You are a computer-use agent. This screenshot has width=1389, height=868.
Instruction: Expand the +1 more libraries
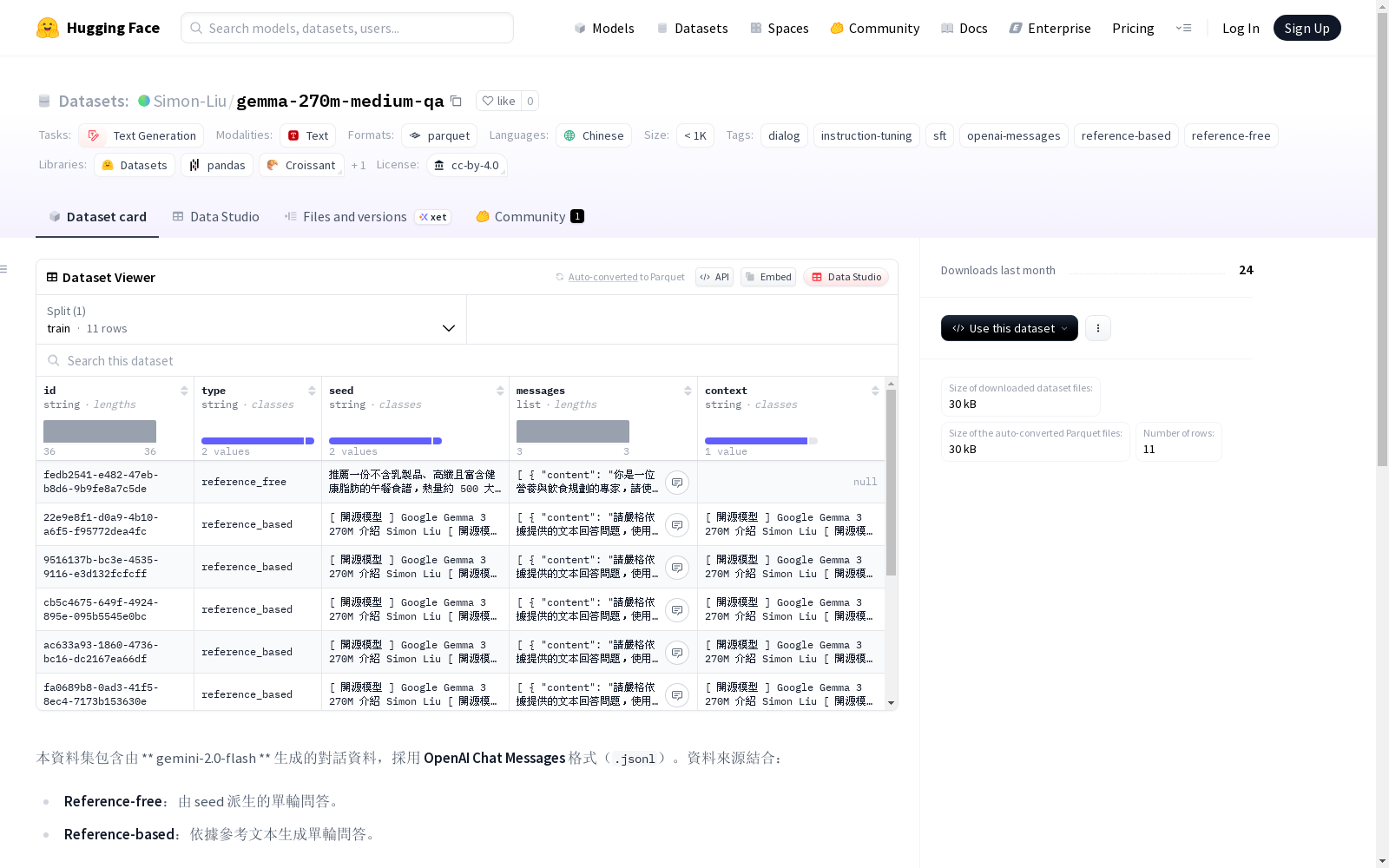(x=359, y=165)
